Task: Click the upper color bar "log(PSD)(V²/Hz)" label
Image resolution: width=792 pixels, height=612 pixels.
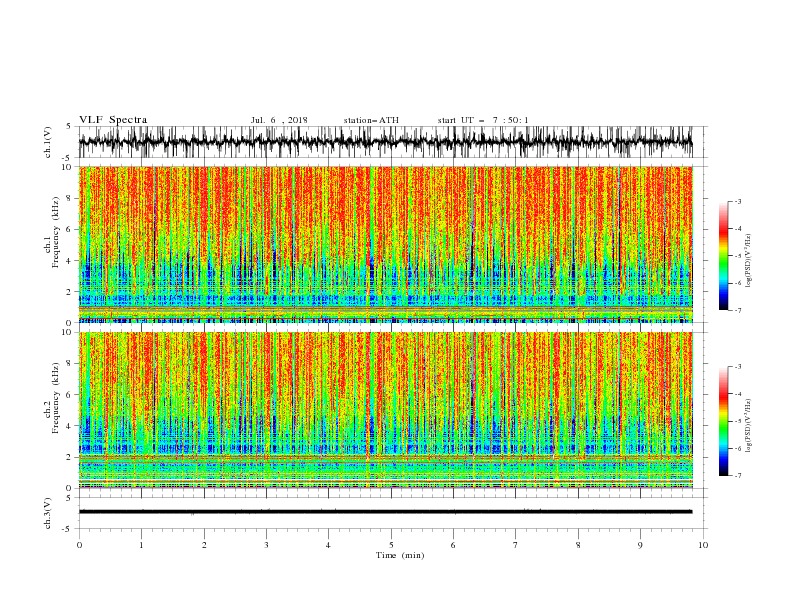Action: point(748,261)
